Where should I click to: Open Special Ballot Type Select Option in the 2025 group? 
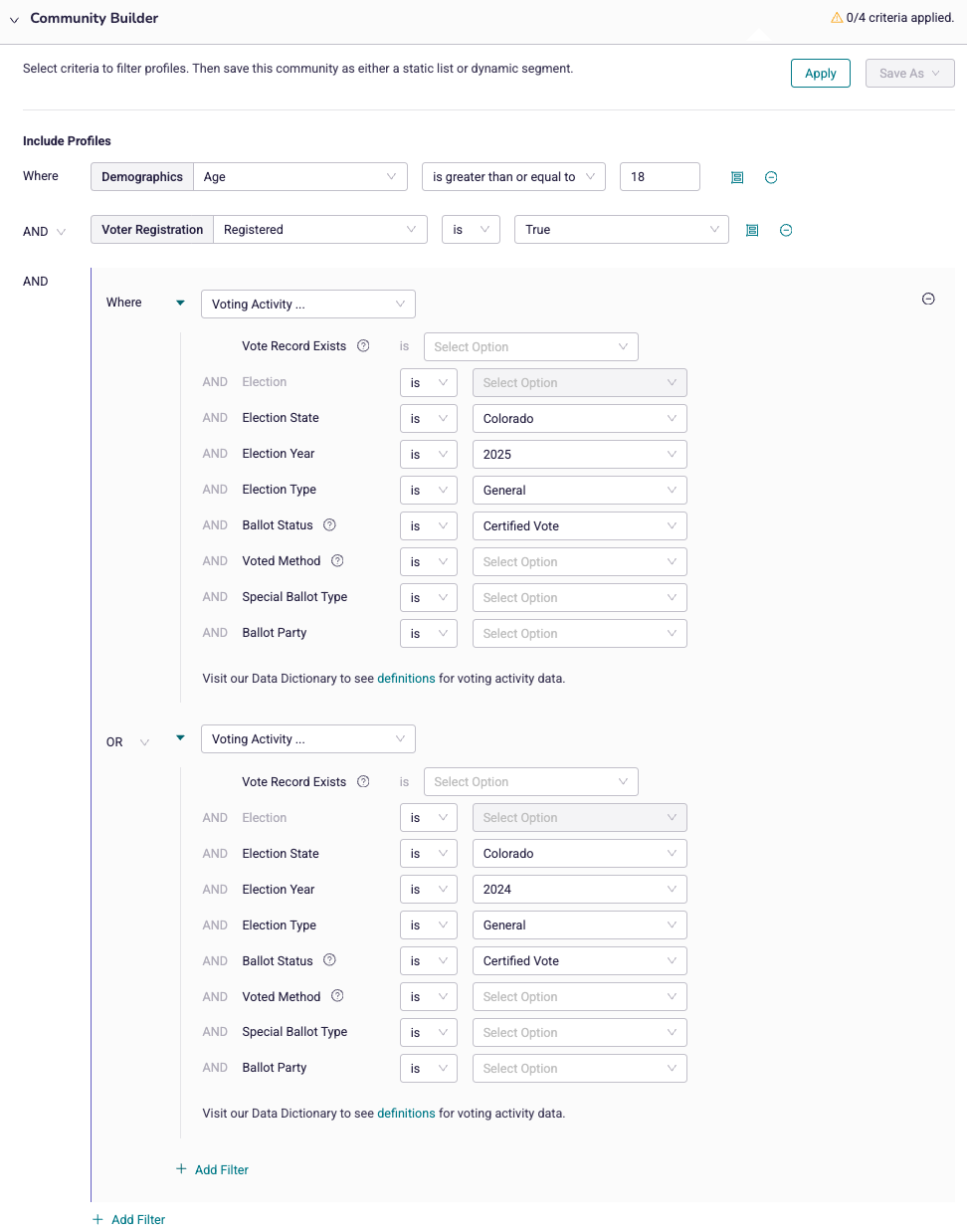(x=580, y=598)
